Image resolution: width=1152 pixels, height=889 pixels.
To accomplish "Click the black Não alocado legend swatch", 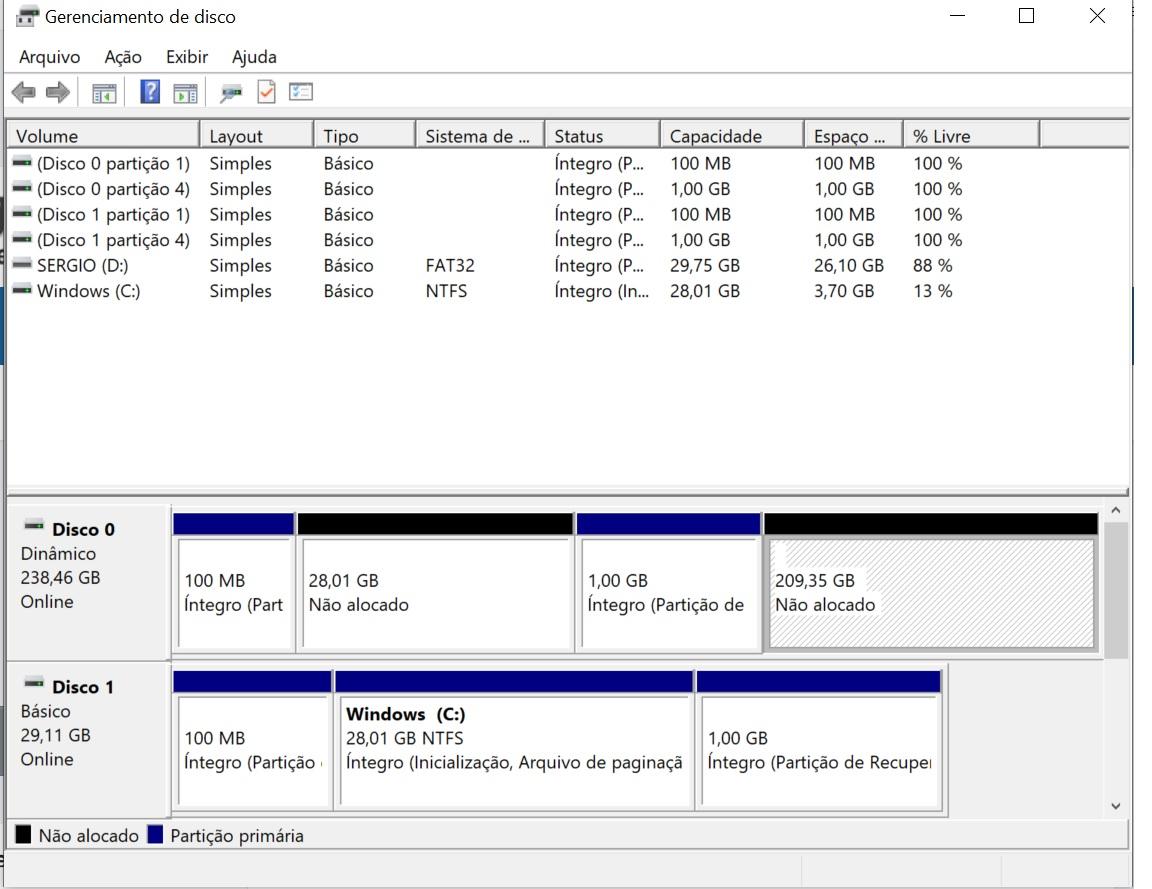I will click(x=24, y=835).
